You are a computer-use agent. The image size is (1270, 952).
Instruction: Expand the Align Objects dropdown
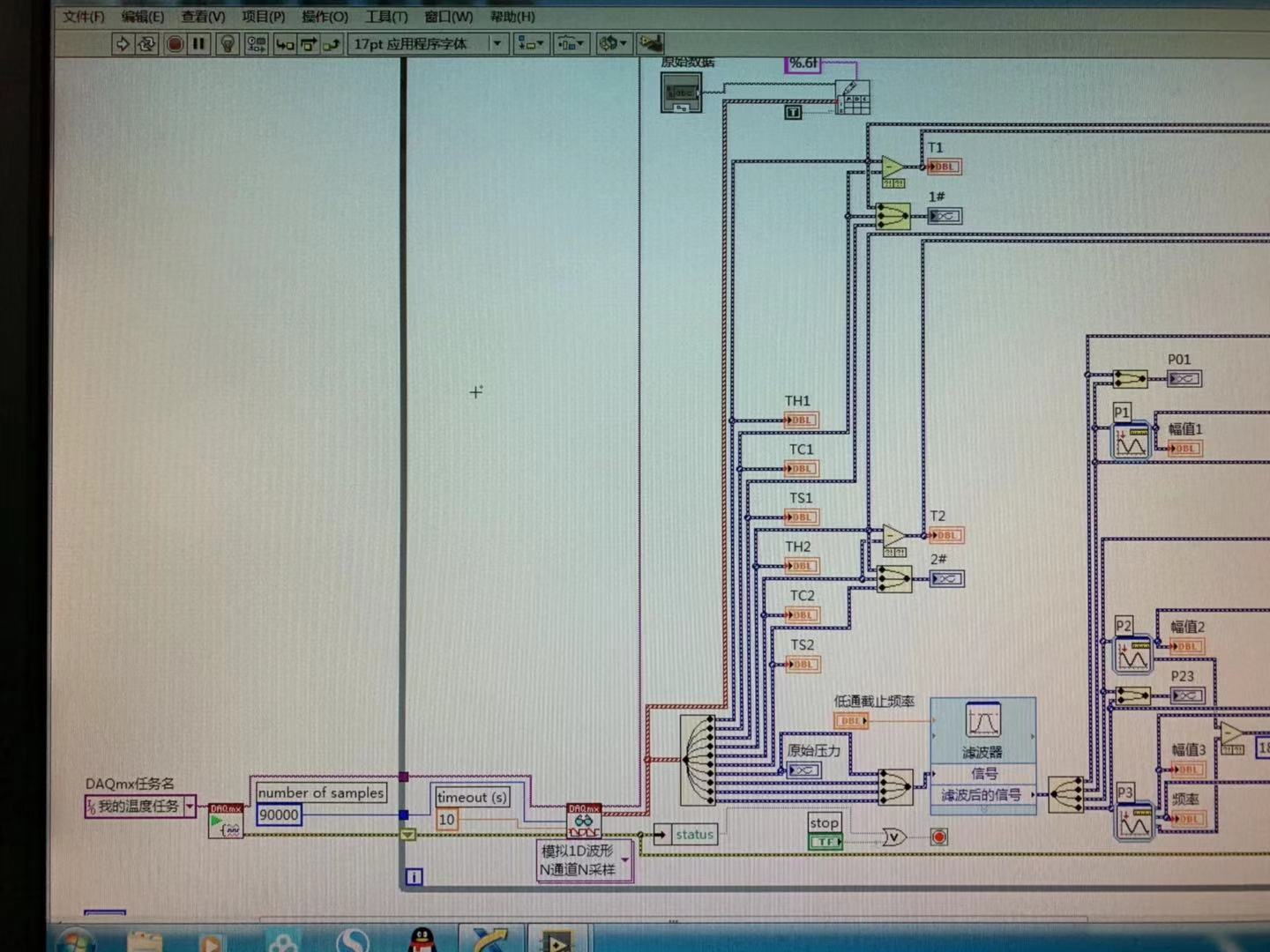click(x=531, y=43)
